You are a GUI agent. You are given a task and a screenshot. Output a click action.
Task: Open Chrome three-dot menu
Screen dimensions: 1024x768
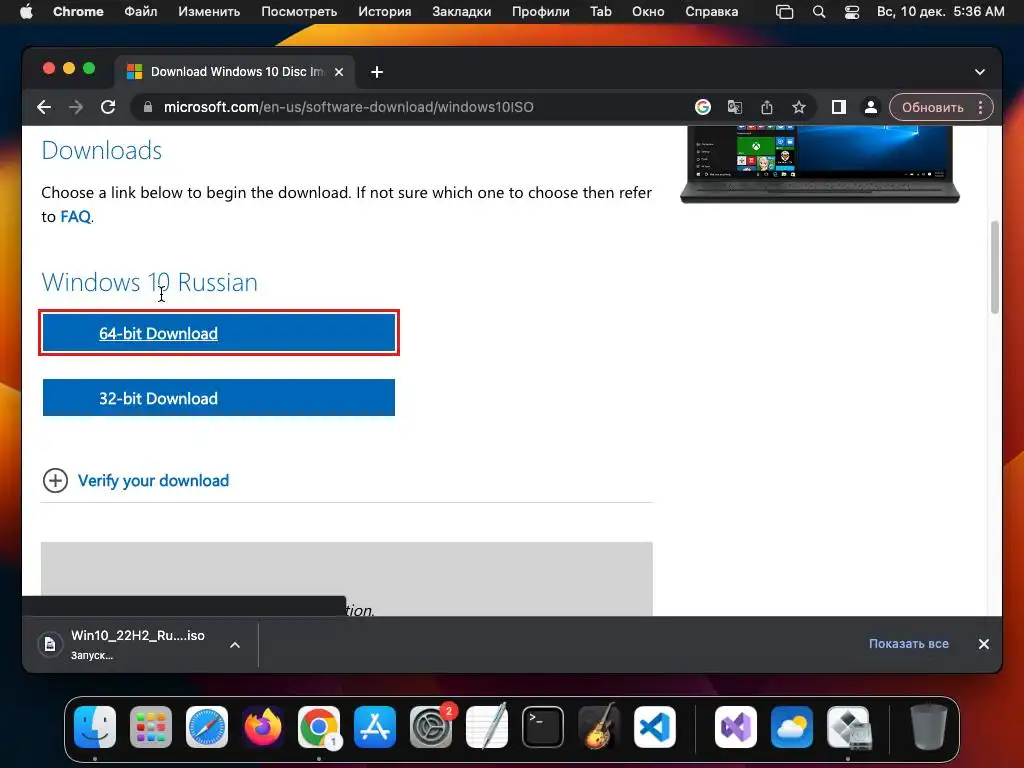980,107
